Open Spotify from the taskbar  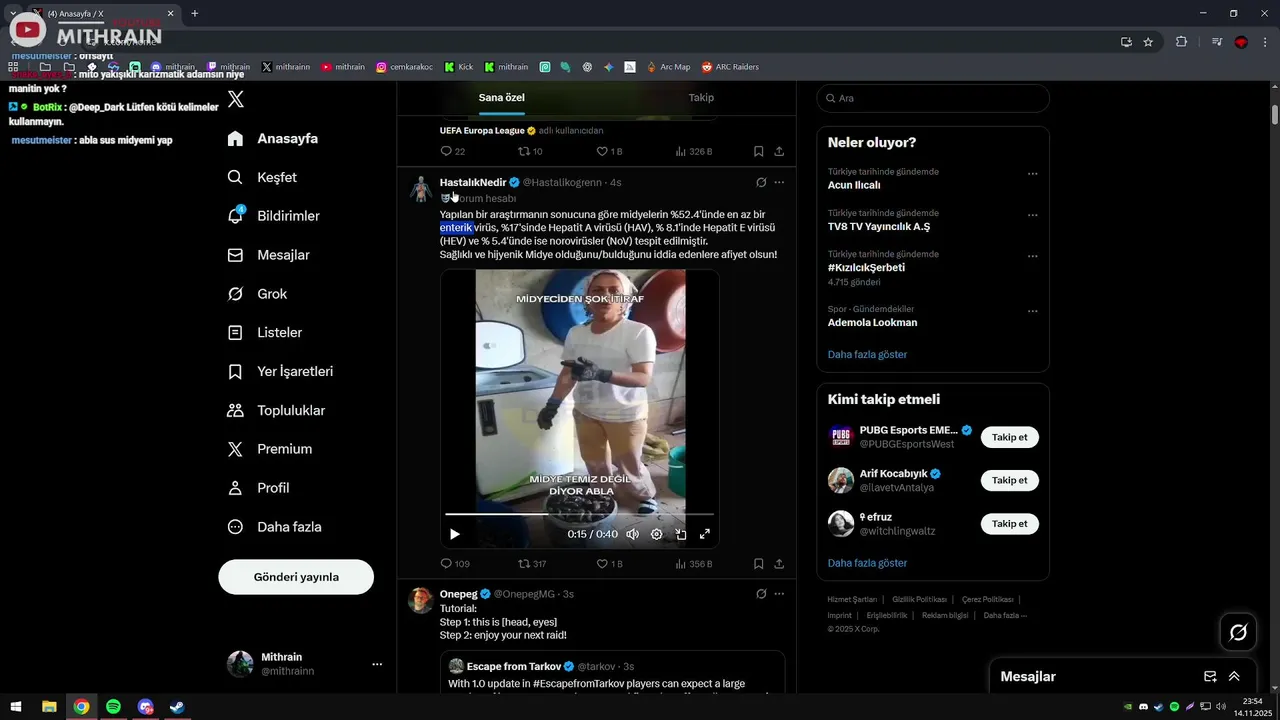113,707
